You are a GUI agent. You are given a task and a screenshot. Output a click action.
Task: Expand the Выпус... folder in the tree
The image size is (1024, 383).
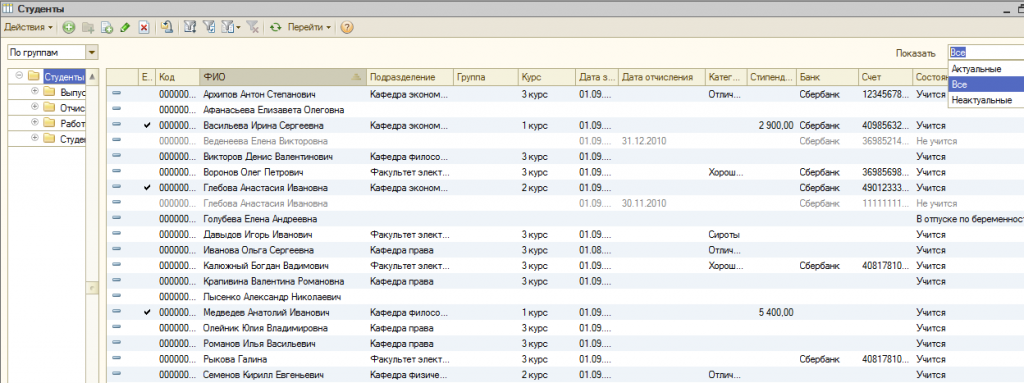35,91
